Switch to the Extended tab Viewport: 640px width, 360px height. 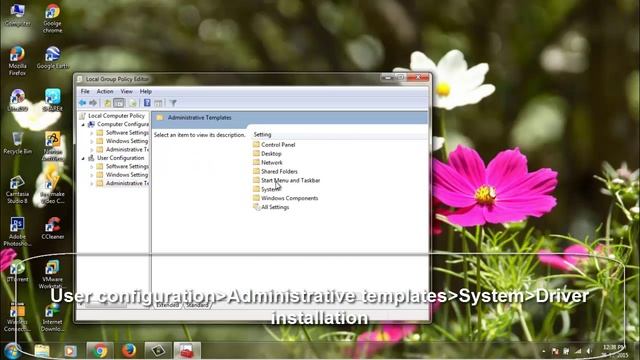(x=167, y=305)
